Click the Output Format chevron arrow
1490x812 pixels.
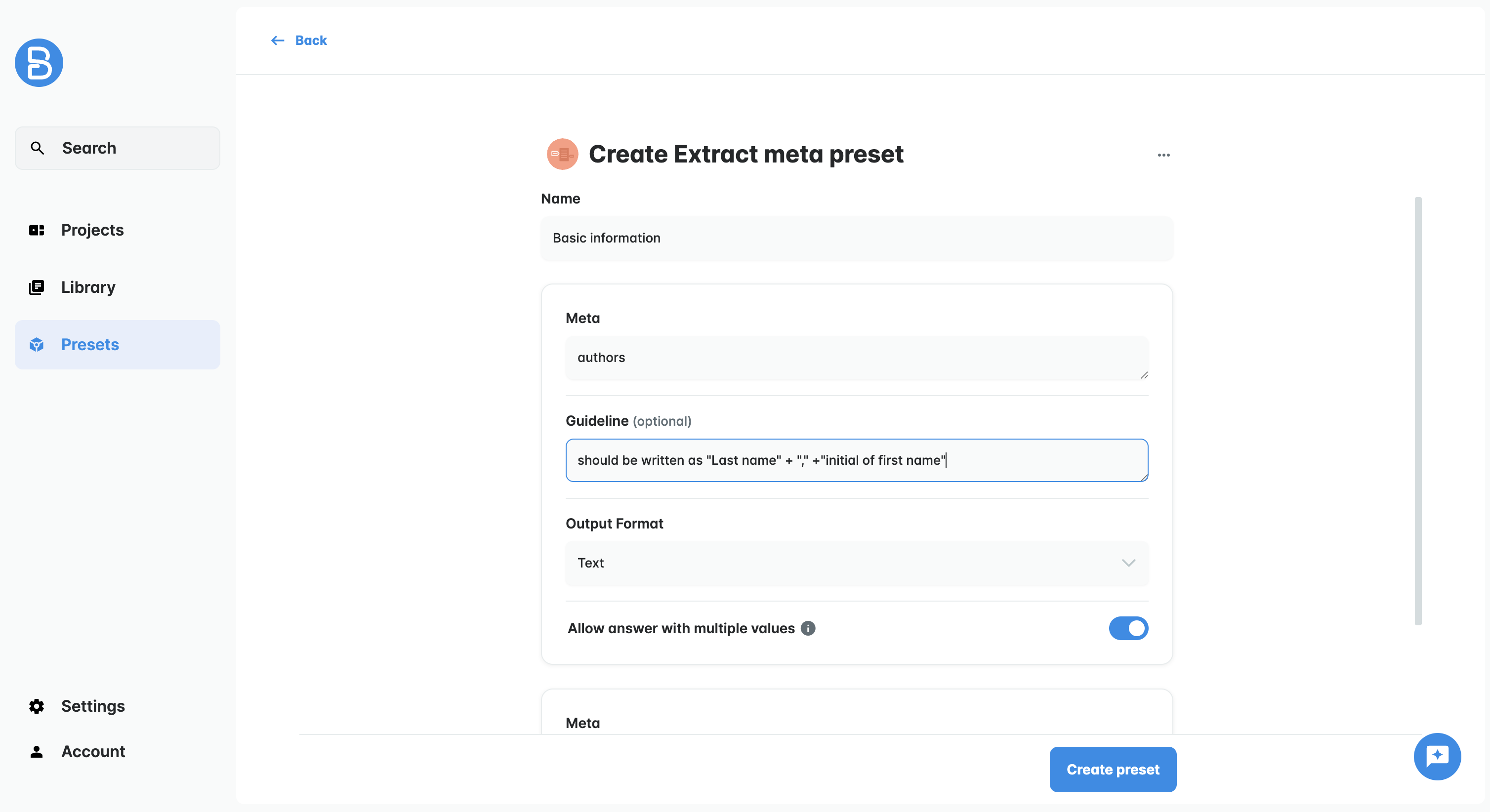[x=1128, y=563]
